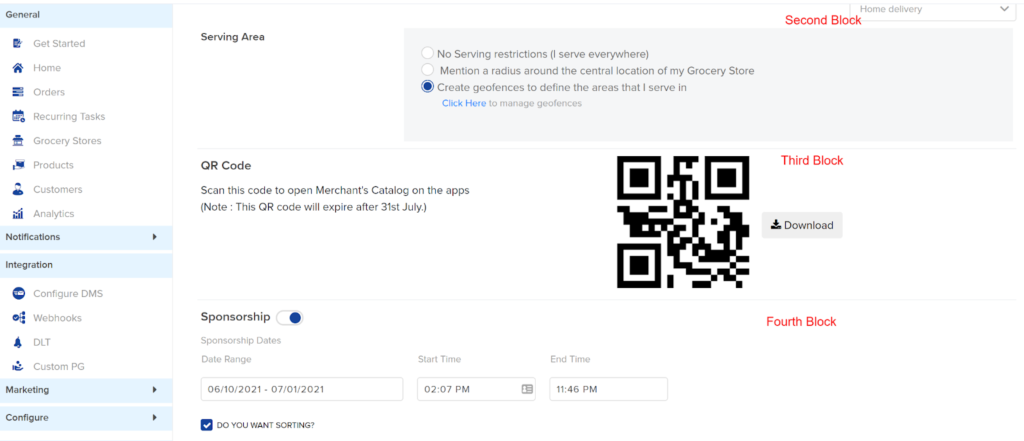This screenshot has height=441, width=1024.
Task: Open DLT settings
Action: tap(42, 342)
